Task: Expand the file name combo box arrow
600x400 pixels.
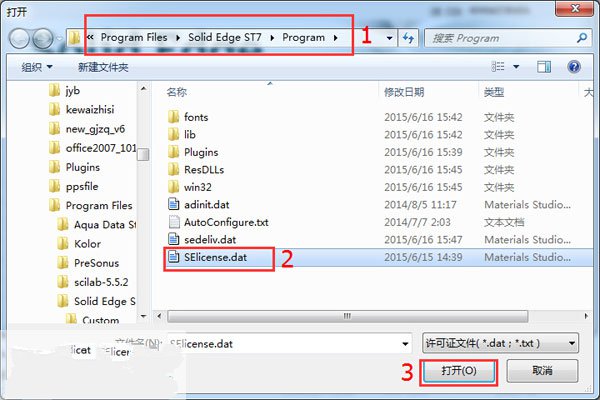Action: (x=405, y=344)
